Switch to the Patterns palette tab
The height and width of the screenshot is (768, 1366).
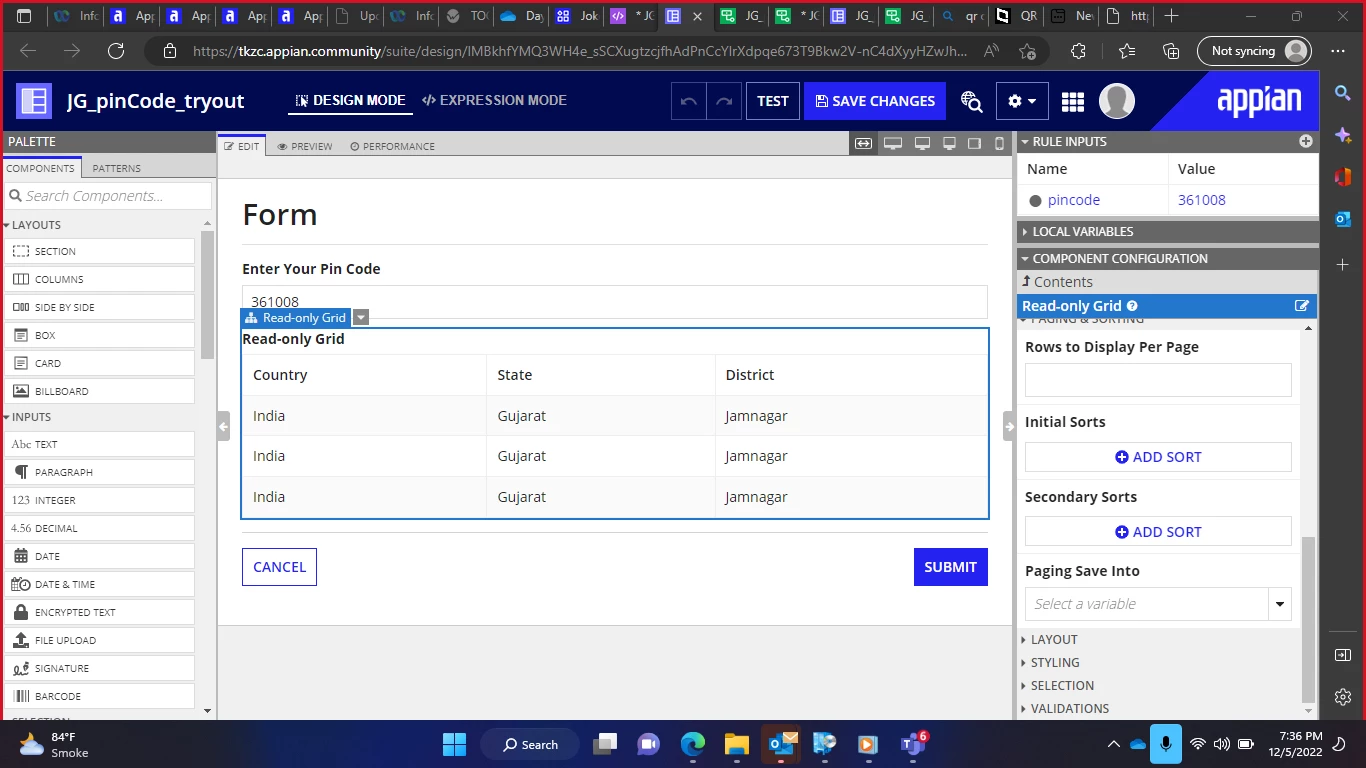(x=117, y=168)
